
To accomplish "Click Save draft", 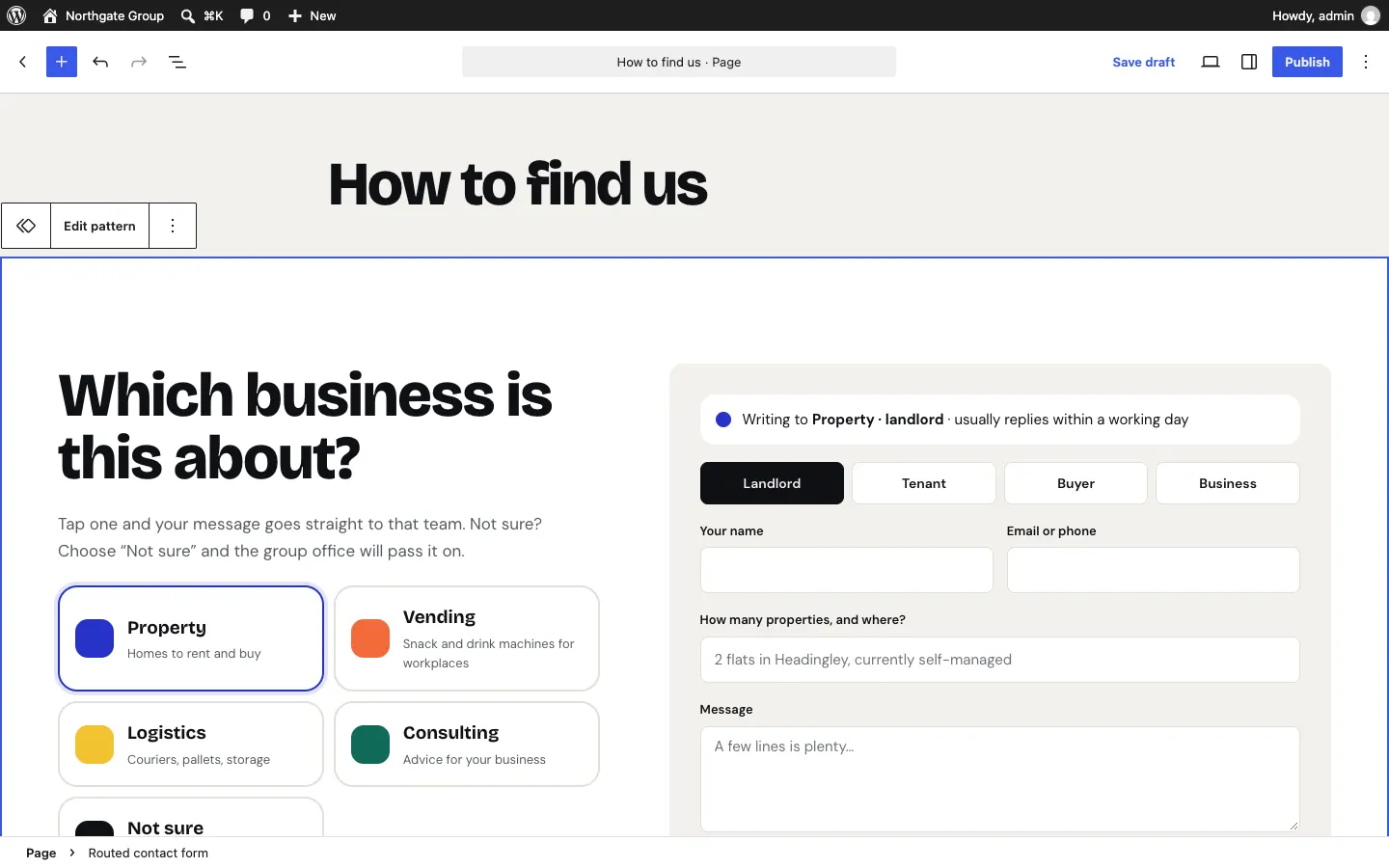I will (x=1143, y=62).
